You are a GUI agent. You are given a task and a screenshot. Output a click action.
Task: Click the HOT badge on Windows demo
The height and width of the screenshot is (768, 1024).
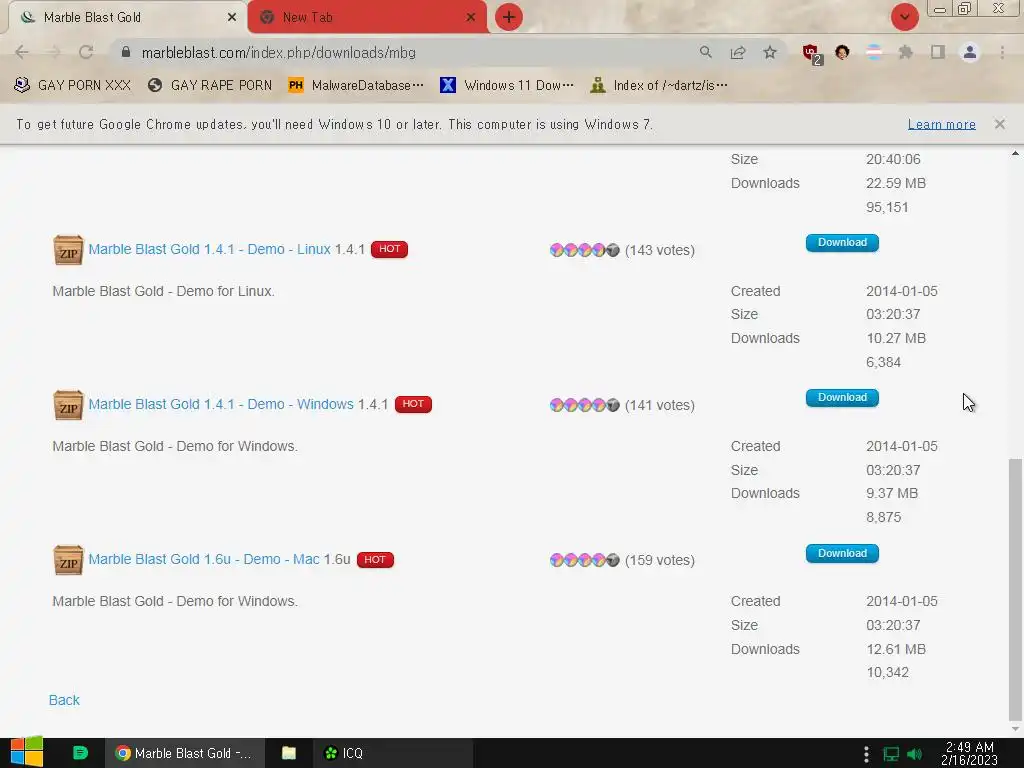coord(413,404)
